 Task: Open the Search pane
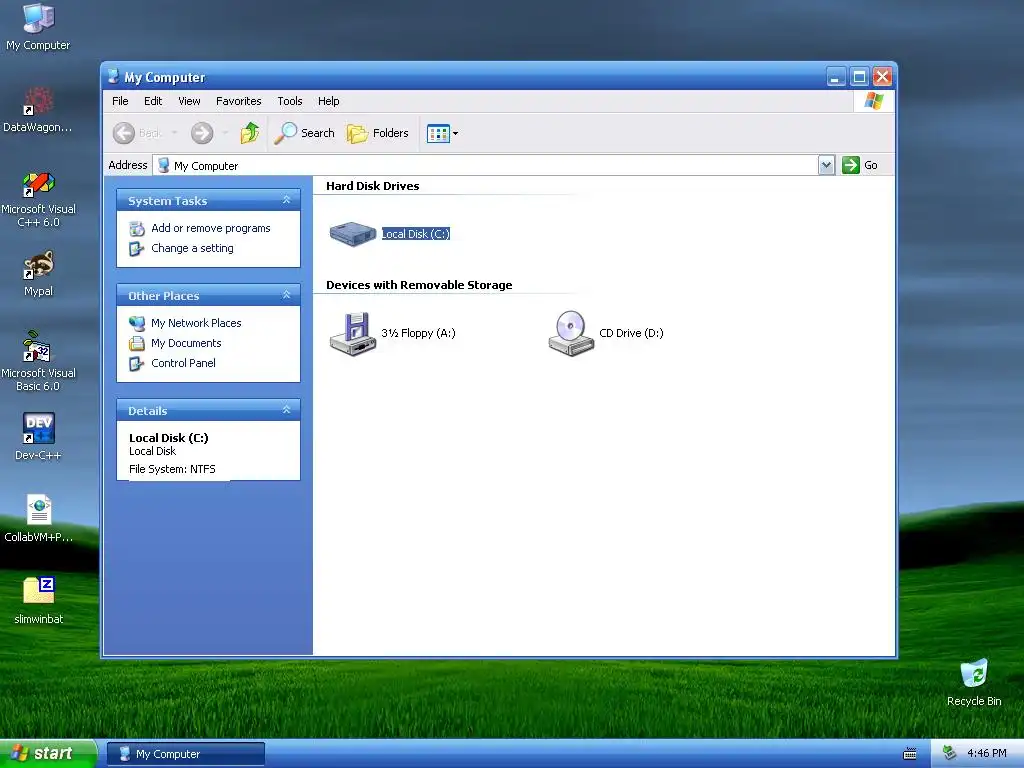304,133
